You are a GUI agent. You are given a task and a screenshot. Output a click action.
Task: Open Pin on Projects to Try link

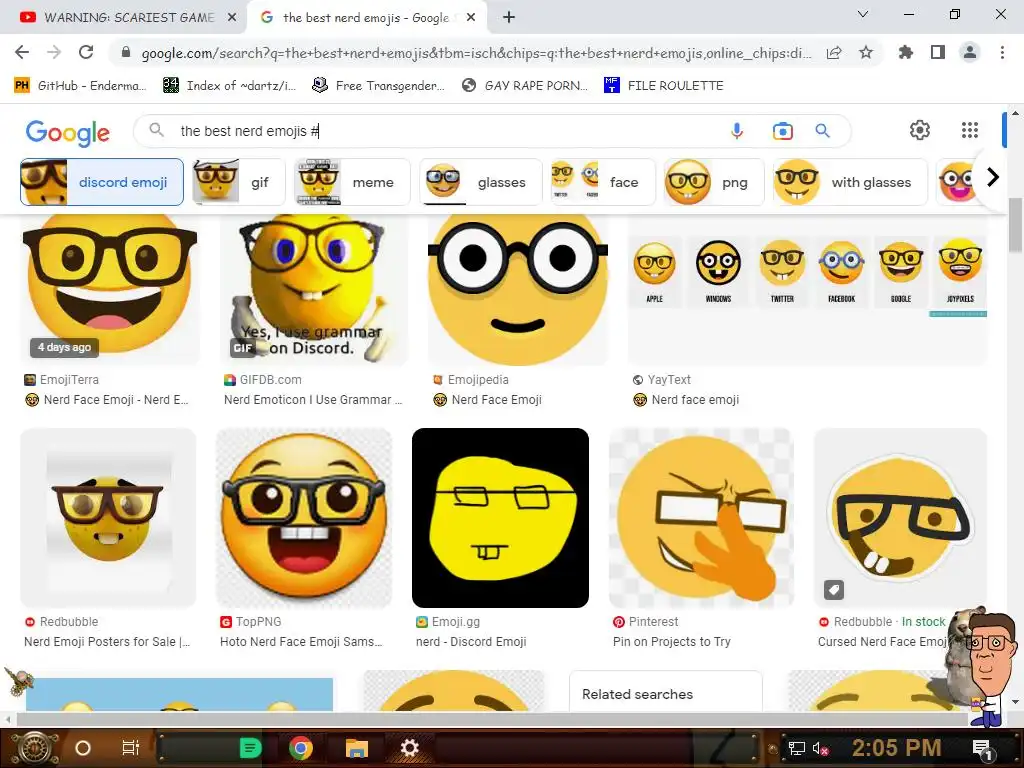671,642
